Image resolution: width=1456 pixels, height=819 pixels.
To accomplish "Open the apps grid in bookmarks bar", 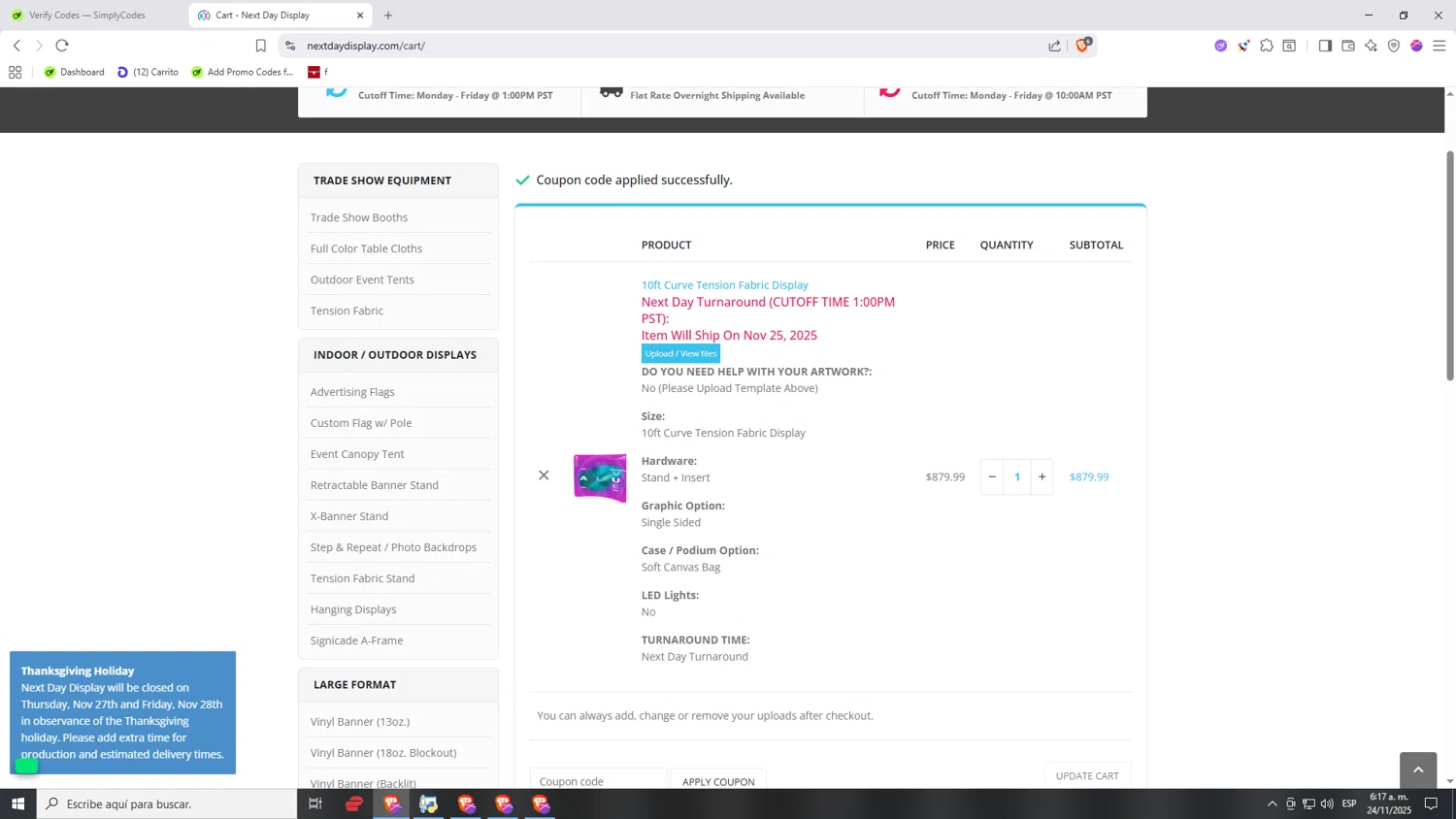I will point(15,72).
